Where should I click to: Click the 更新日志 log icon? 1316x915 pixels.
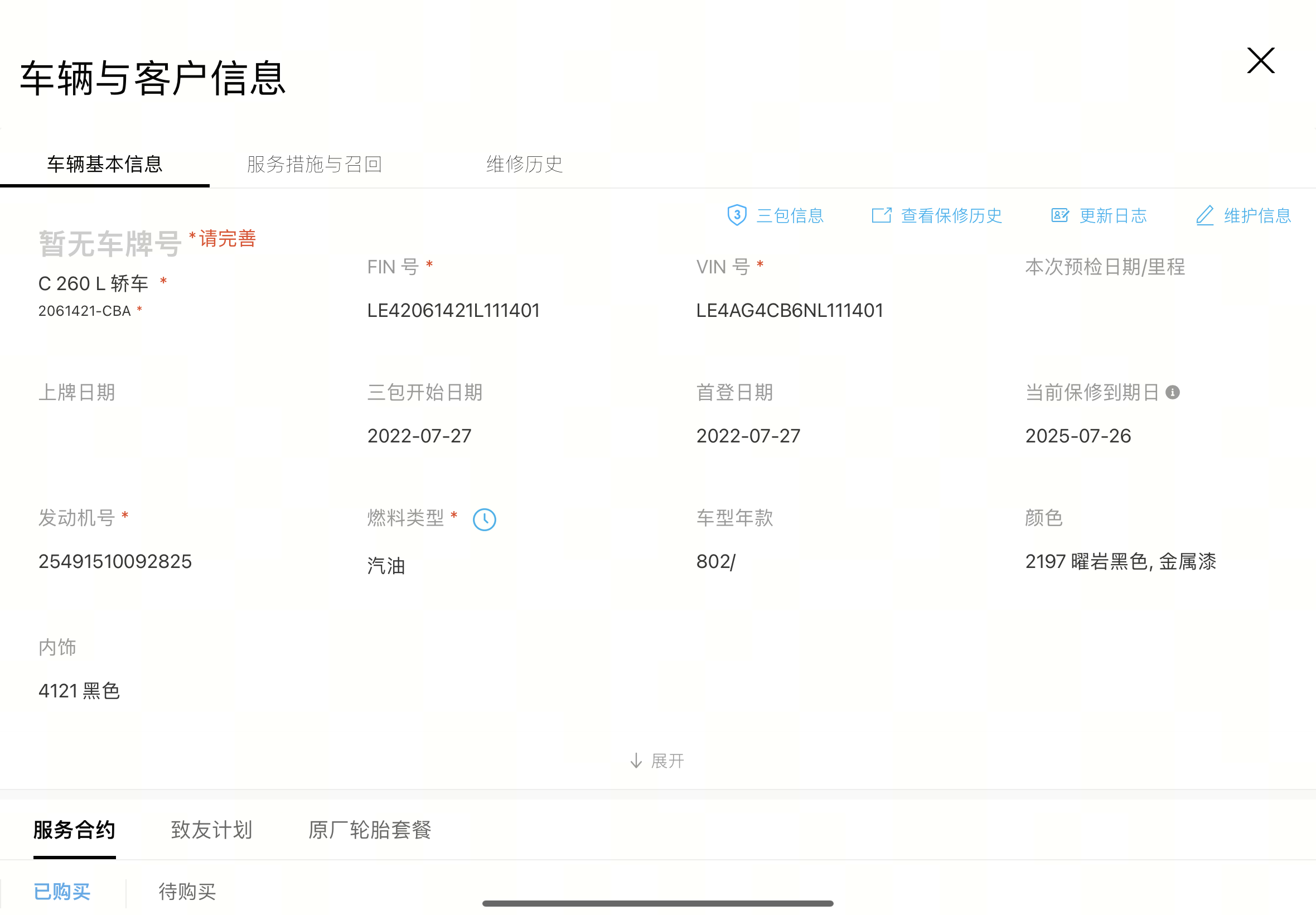[1059, 215]
